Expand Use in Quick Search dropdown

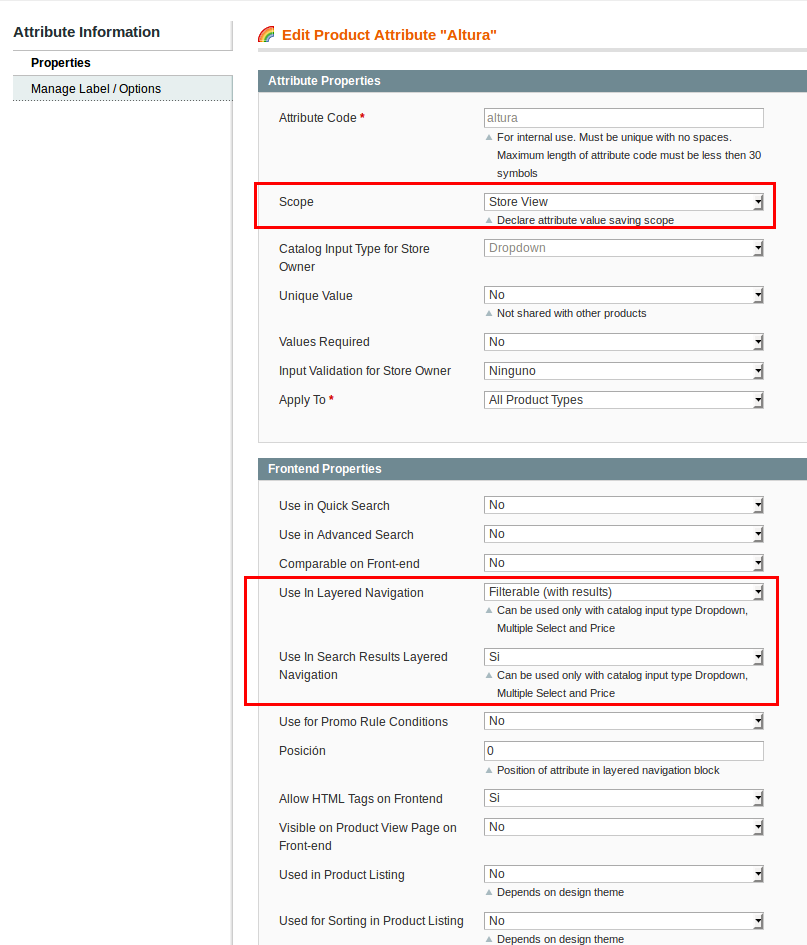tap(623, 506)
